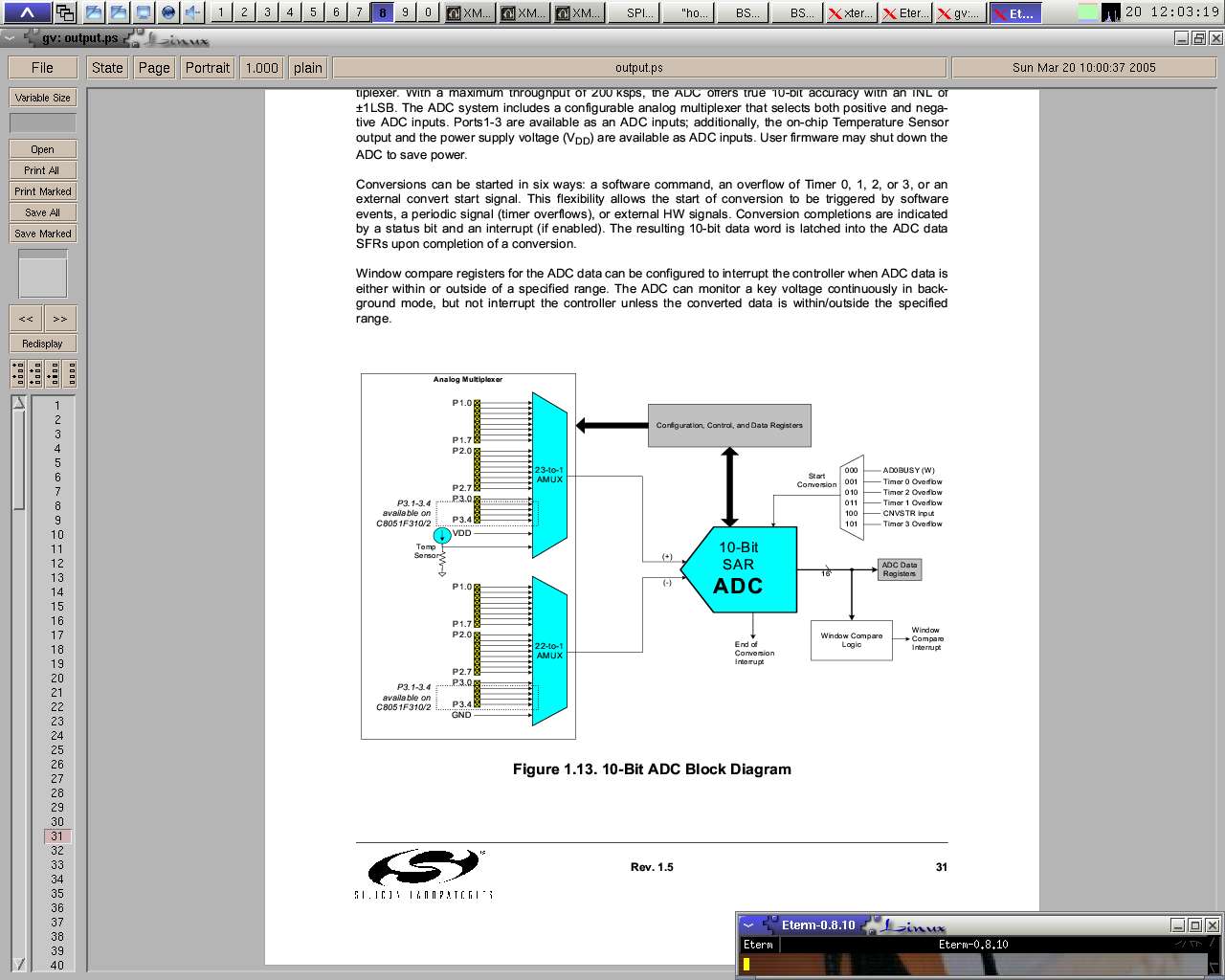
Task: Open the 1.000 scale dropdown
Action: coord(261,68)
